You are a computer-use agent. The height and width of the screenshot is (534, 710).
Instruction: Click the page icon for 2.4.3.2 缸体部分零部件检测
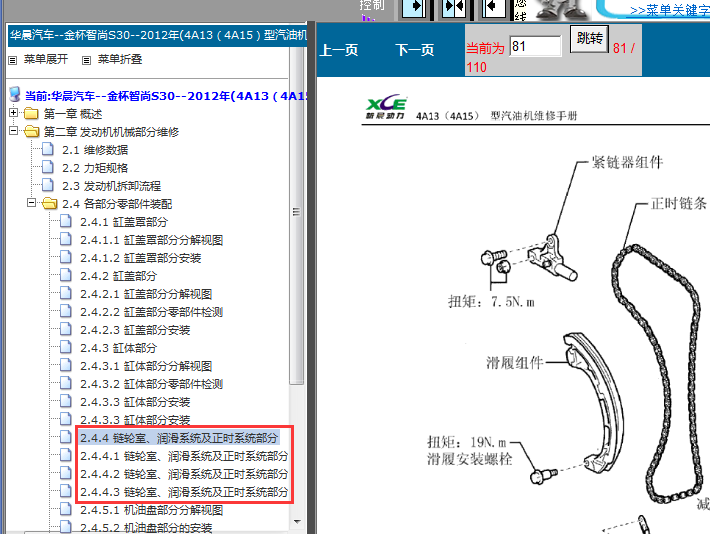[66, 383]
